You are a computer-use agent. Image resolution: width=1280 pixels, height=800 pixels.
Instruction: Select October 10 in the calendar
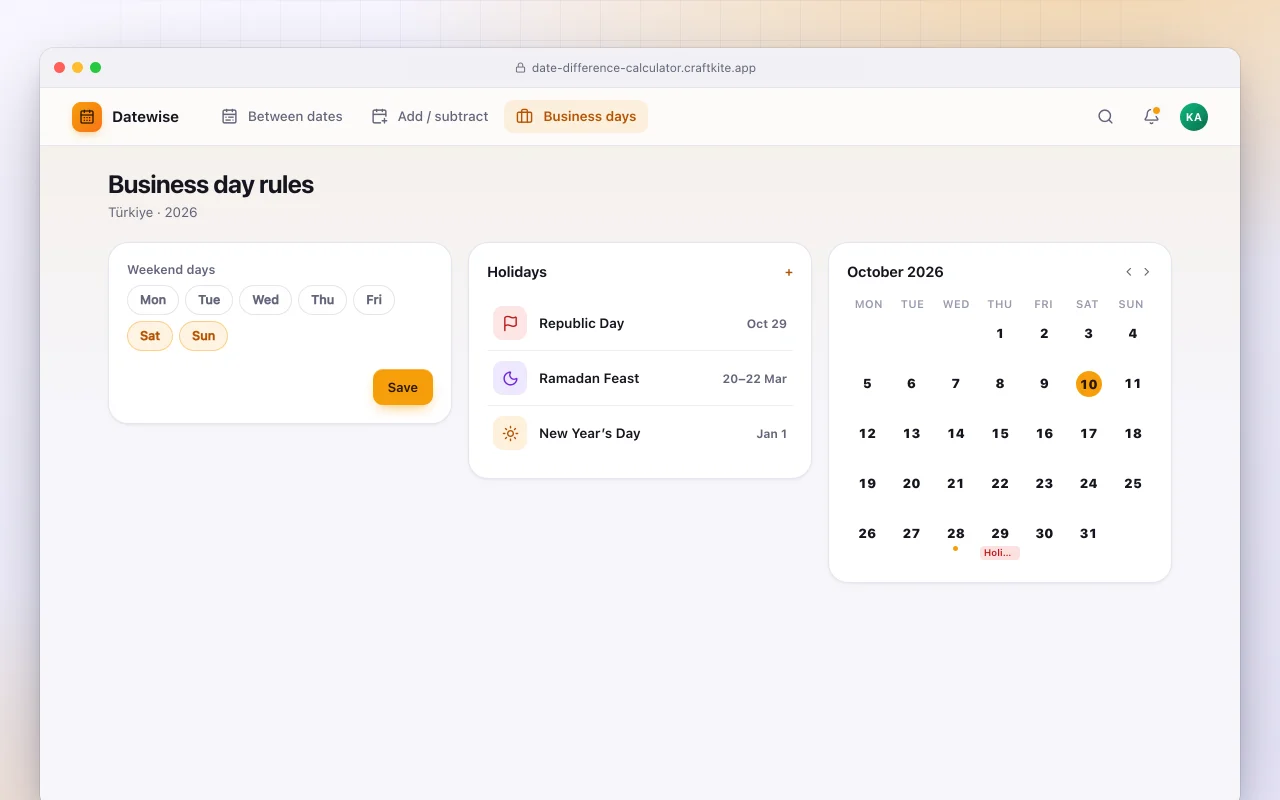coord(1088,384)
